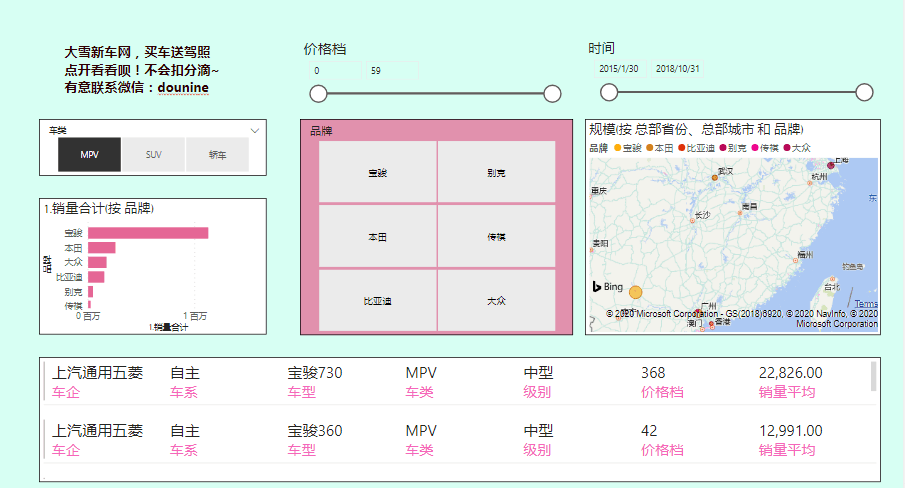
Task: Filter by 比亚迪 in brand slicer
Action: coord(377,301)
